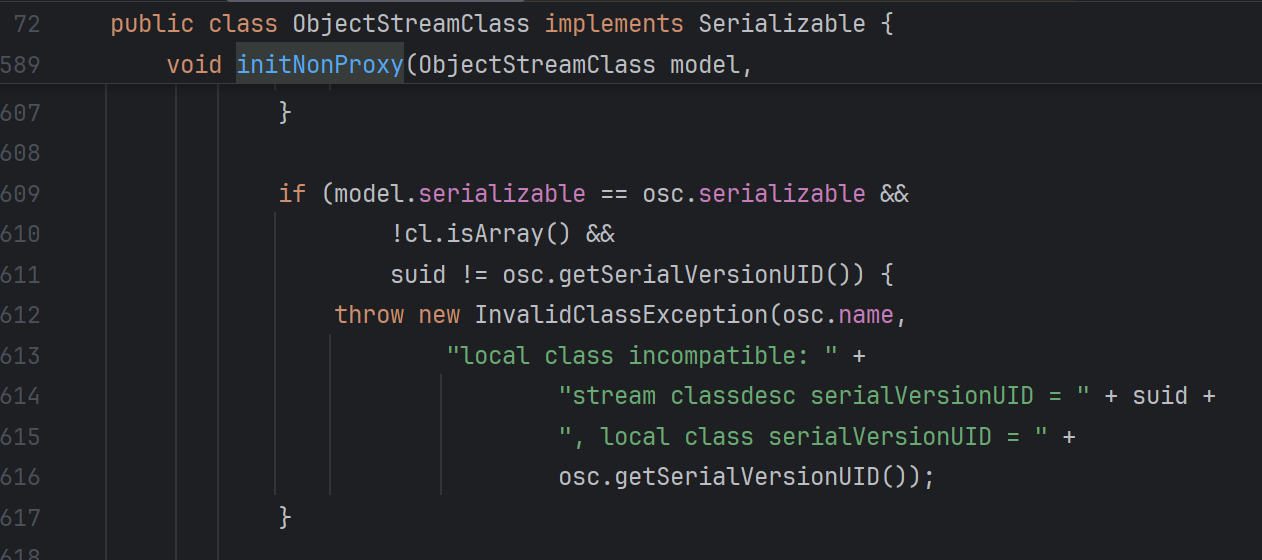The width and height of the screenshot is (1262, 560).
Task: Click the closing brace on line 607
Action: click(x=285, y=112)
